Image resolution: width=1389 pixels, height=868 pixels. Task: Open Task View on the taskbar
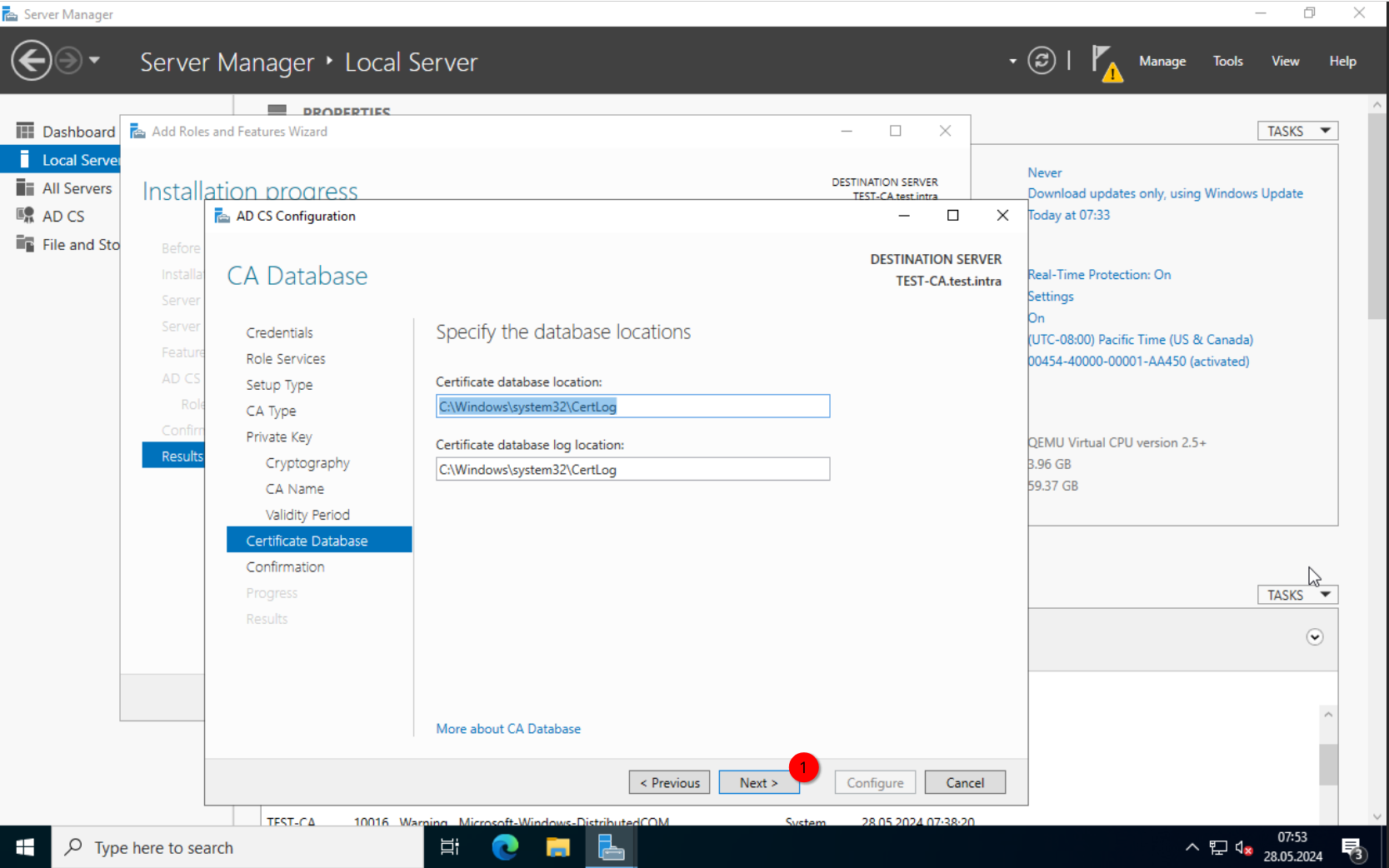tap(450, 847)
